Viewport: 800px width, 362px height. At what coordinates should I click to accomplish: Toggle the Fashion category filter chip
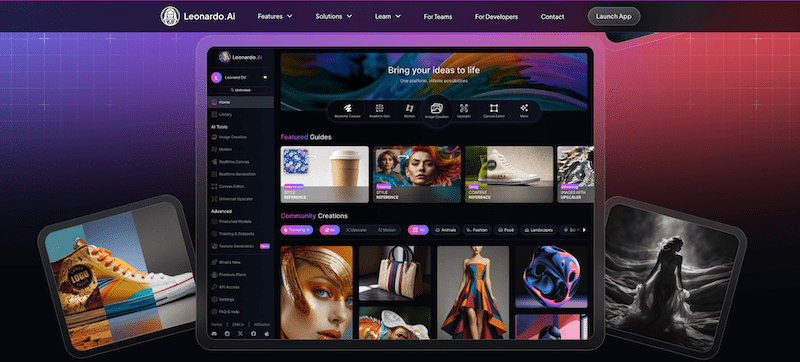point(477,230)
